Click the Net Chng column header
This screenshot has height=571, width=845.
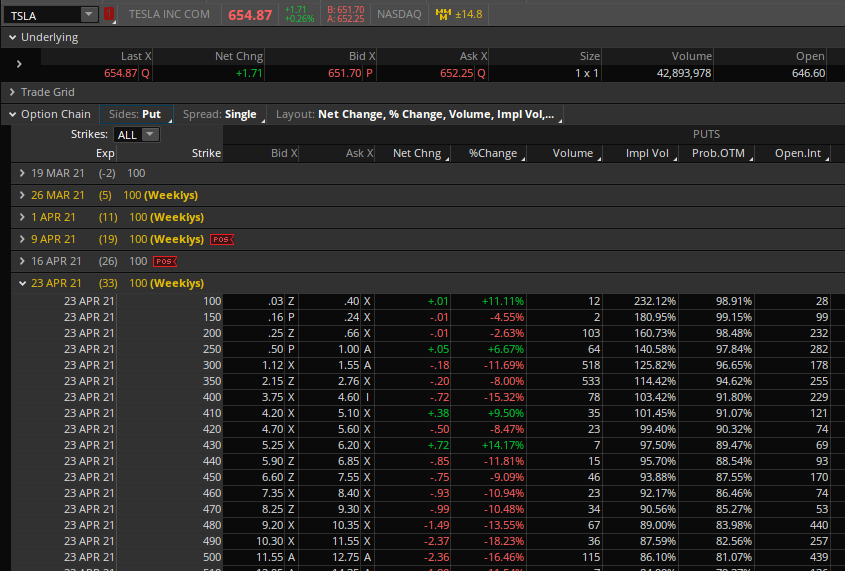(x=413, y=154)
